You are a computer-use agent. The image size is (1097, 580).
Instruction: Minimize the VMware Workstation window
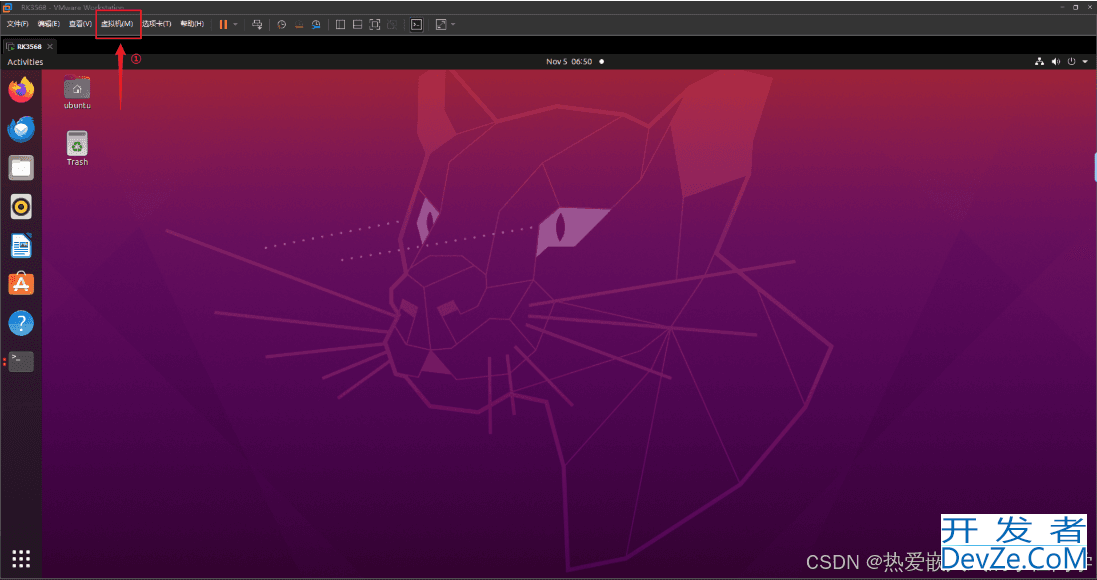pyautogui.click(x=1061, y=7)
